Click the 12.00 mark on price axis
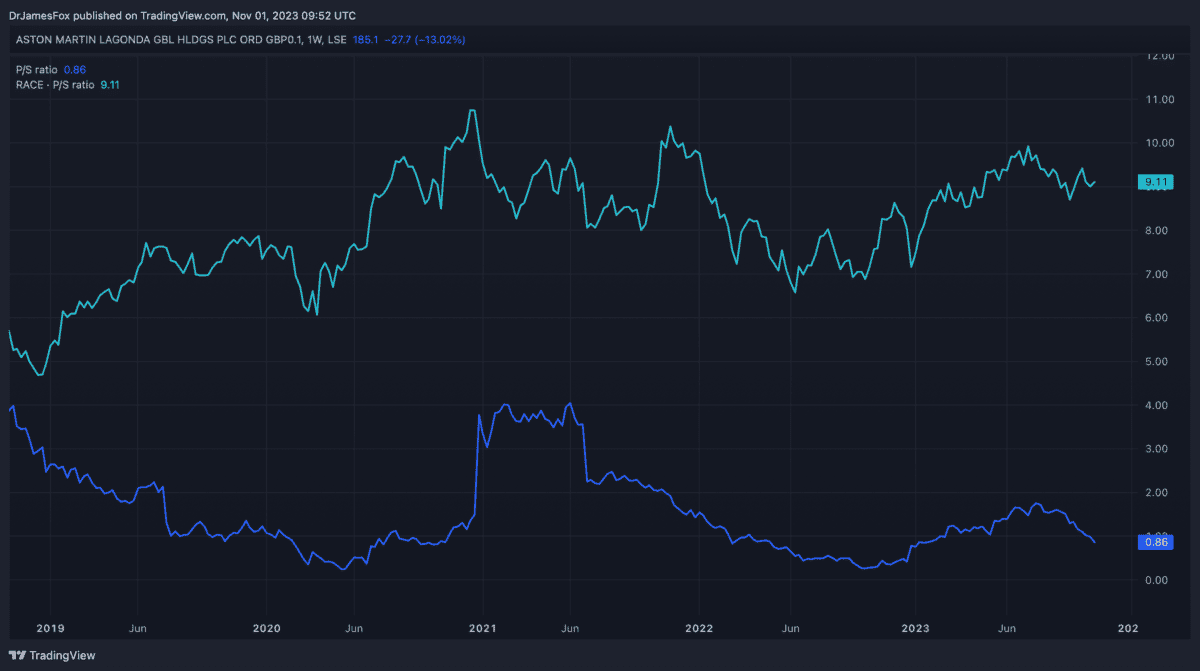This screenshot has width=1200, height=671. point(1159,56)
